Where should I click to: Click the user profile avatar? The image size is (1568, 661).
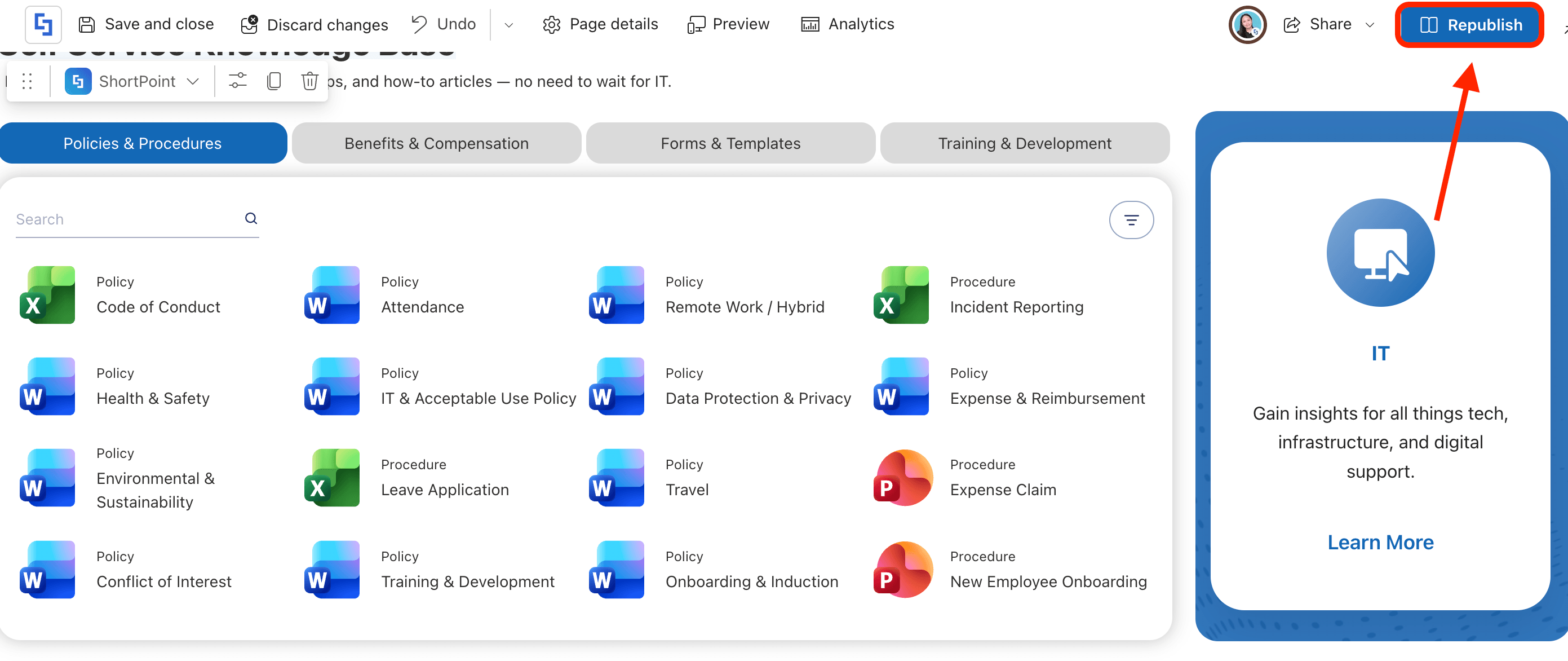[x=1247, y=25]
